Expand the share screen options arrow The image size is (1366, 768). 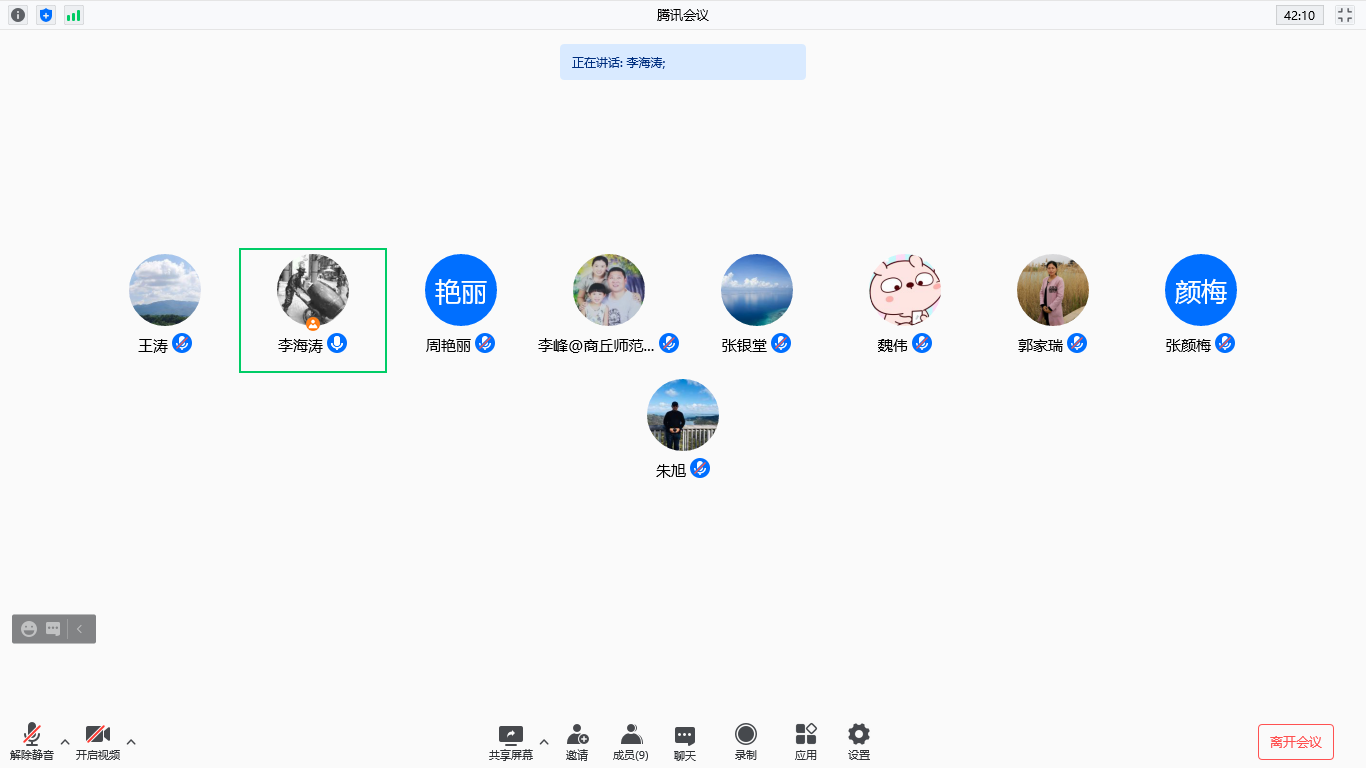click(x=544, y=742)
